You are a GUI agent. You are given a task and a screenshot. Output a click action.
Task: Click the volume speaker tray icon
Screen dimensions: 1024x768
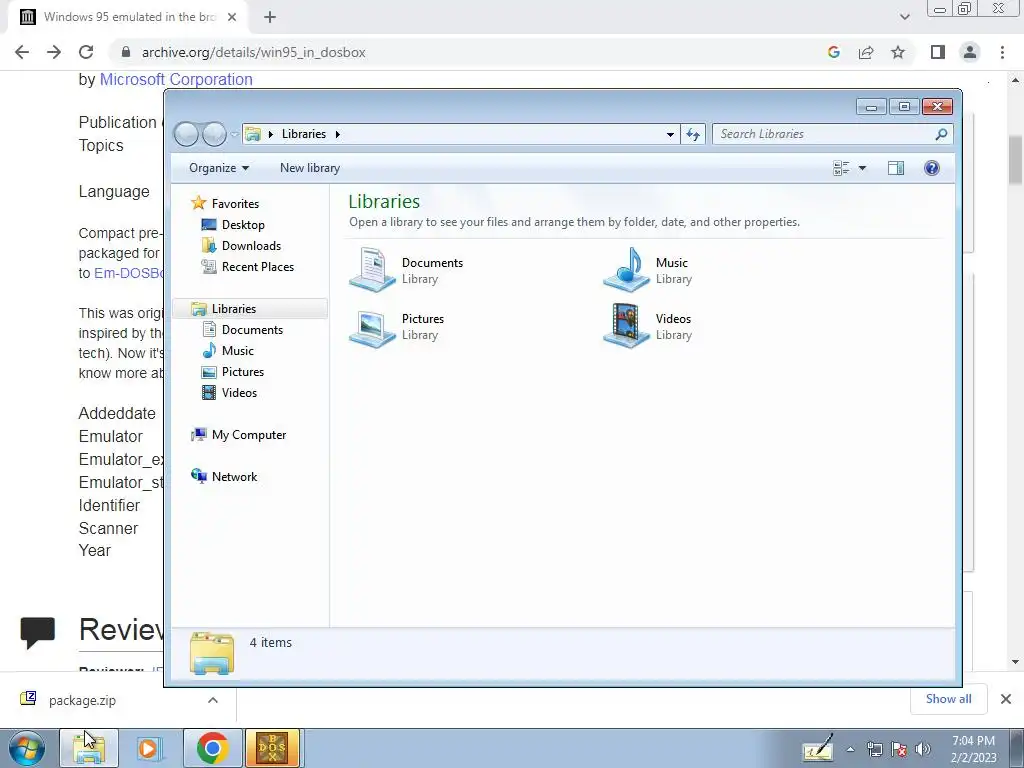click(922, 749)
